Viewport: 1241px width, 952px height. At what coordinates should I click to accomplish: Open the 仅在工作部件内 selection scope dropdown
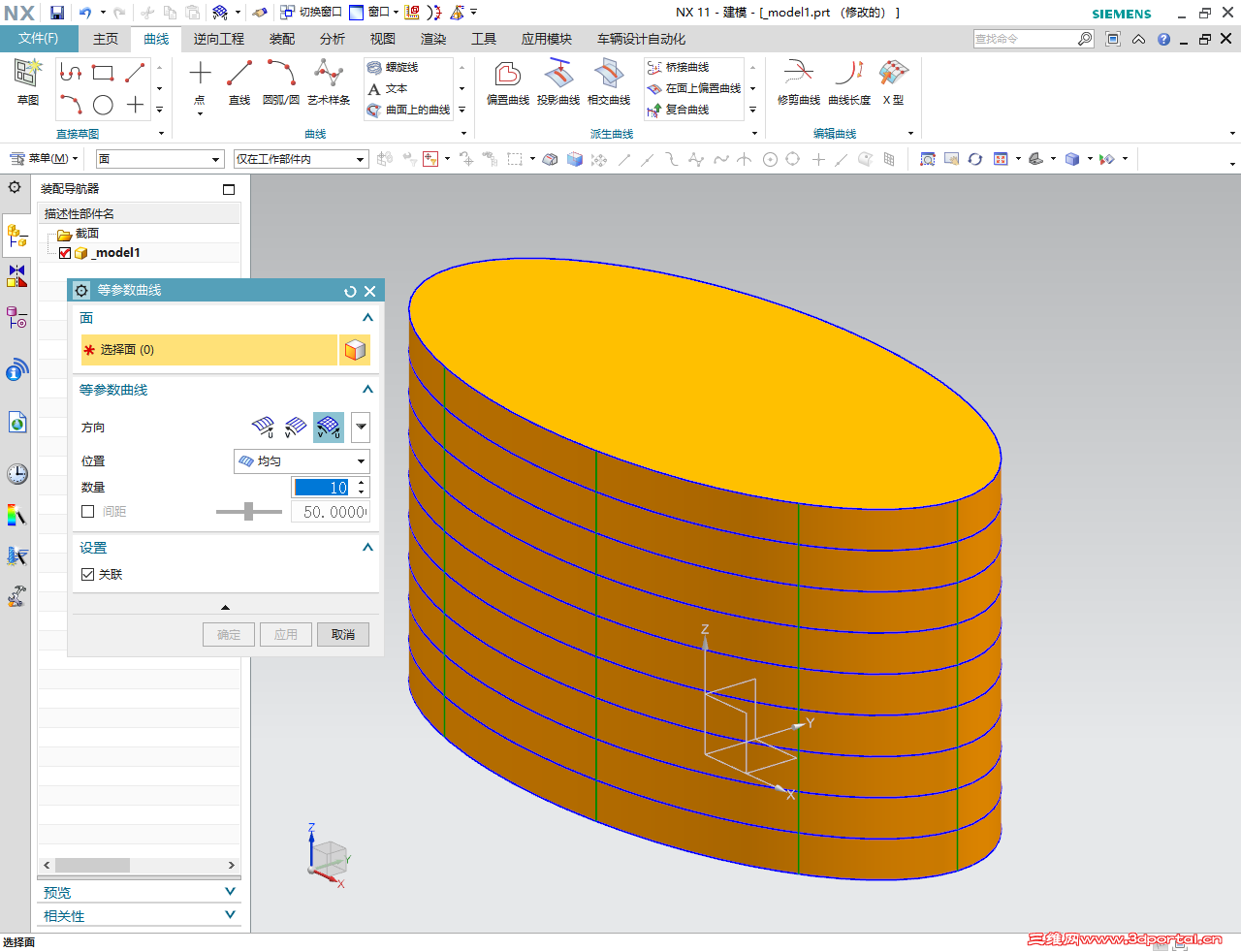tap(301, 159)
